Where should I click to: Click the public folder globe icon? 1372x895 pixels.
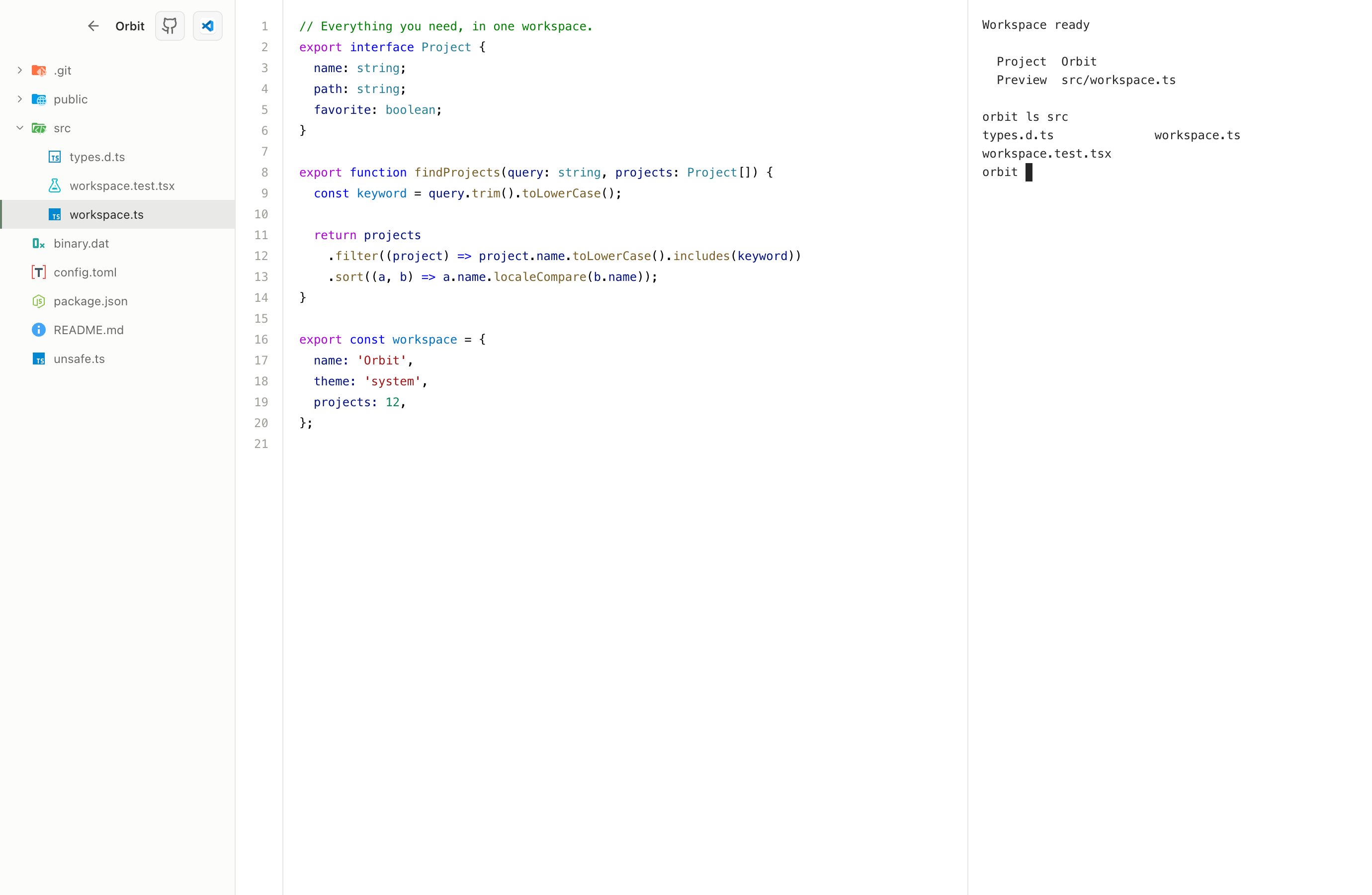pyautogui.click(x=39, y=99)
